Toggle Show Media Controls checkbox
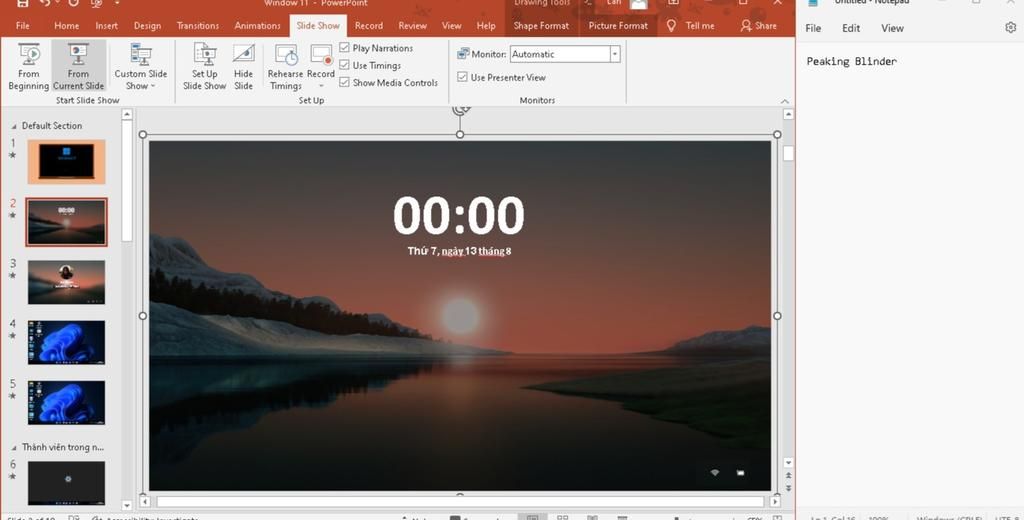 344,82
